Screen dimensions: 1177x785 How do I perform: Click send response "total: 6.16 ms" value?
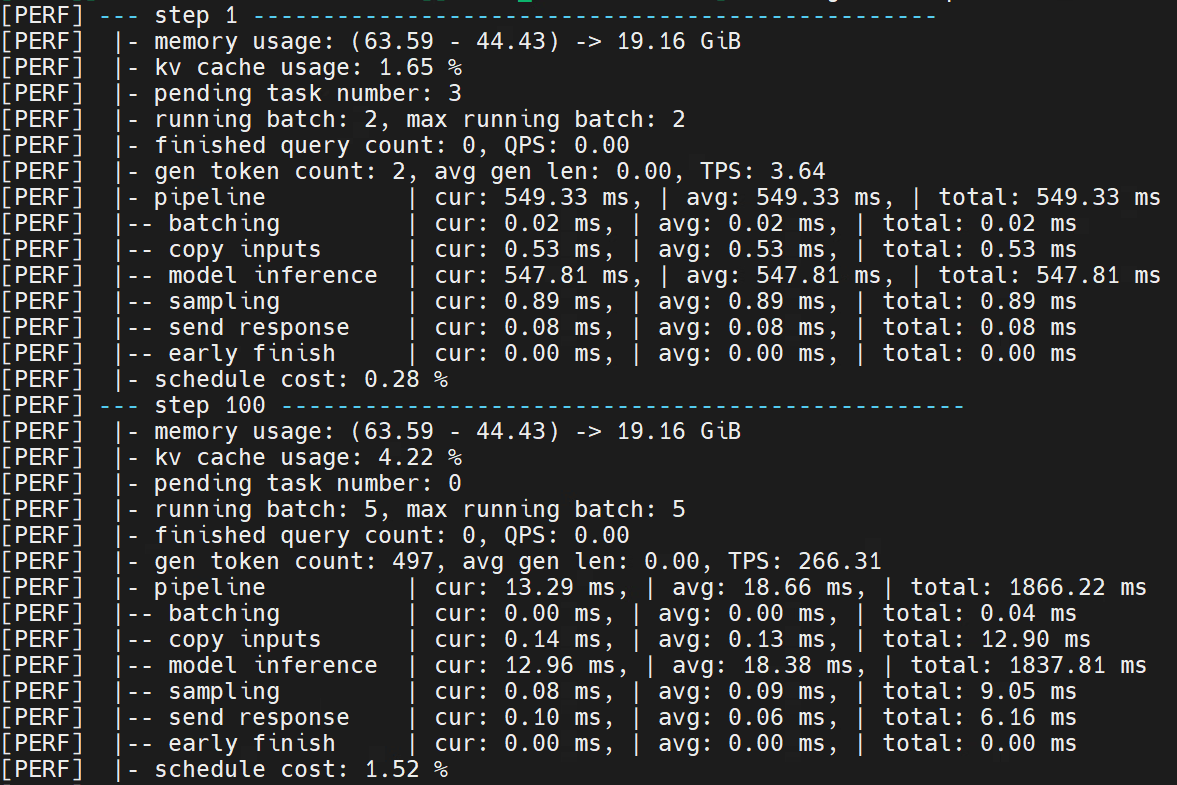(x=979, y=718)
